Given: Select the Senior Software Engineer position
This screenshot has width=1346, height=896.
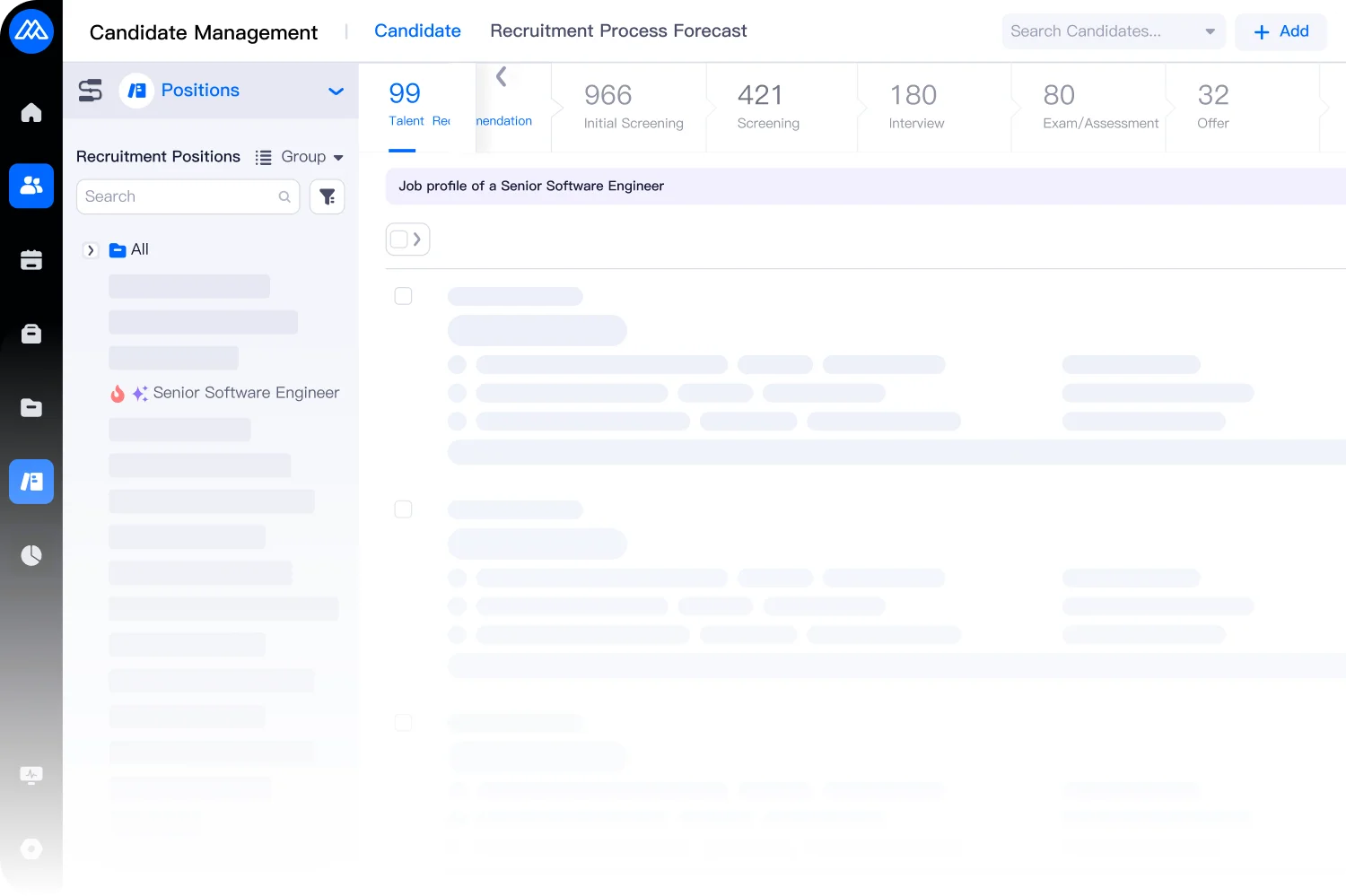Looking at the screenshot, I should tap(245, 393).
